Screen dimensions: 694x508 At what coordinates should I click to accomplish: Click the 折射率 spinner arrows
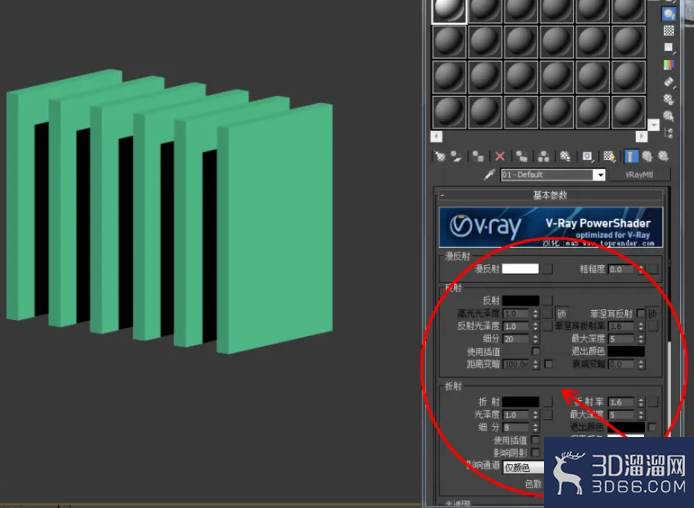641,402
